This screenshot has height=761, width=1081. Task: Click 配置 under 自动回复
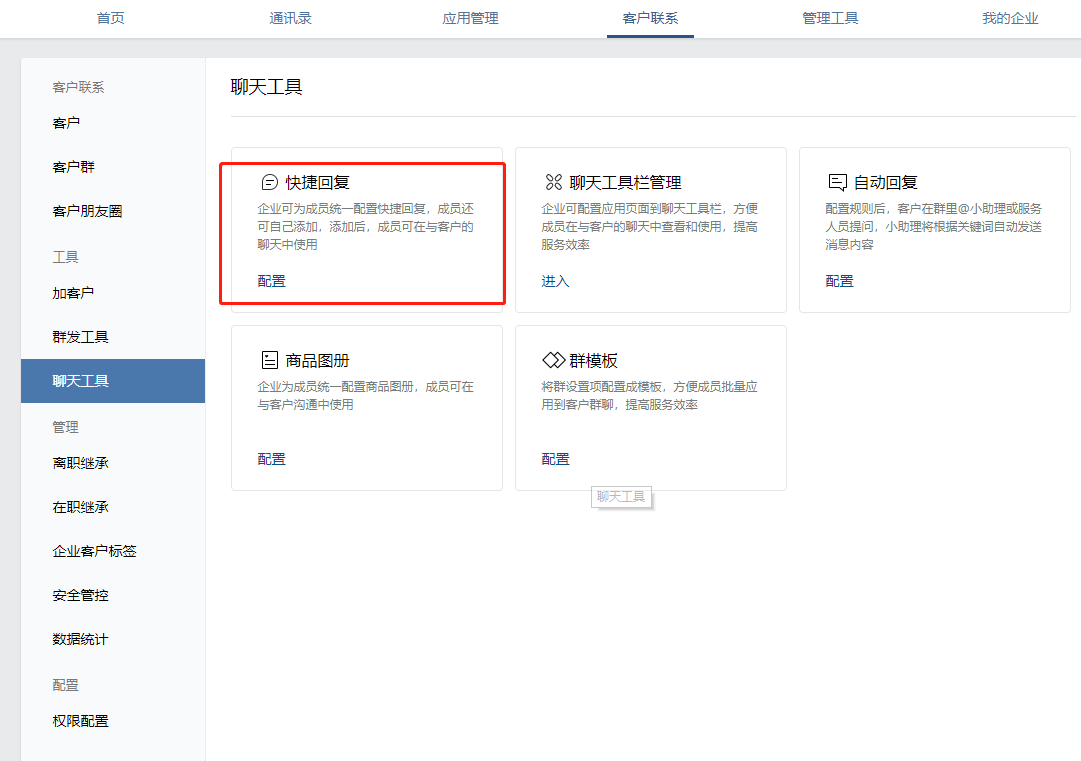839,281
